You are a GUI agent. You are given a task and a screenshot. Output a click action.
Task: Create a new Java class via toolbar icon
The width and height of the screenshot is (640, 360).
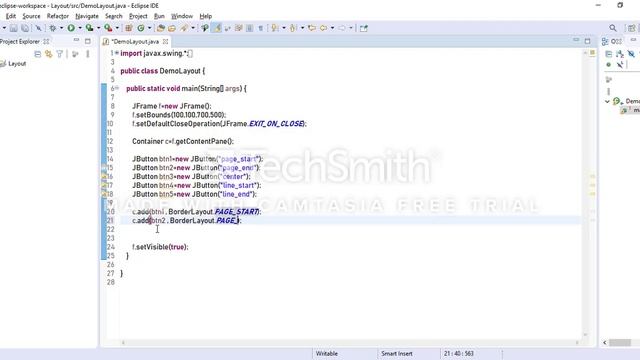click(x=141, y=28)
